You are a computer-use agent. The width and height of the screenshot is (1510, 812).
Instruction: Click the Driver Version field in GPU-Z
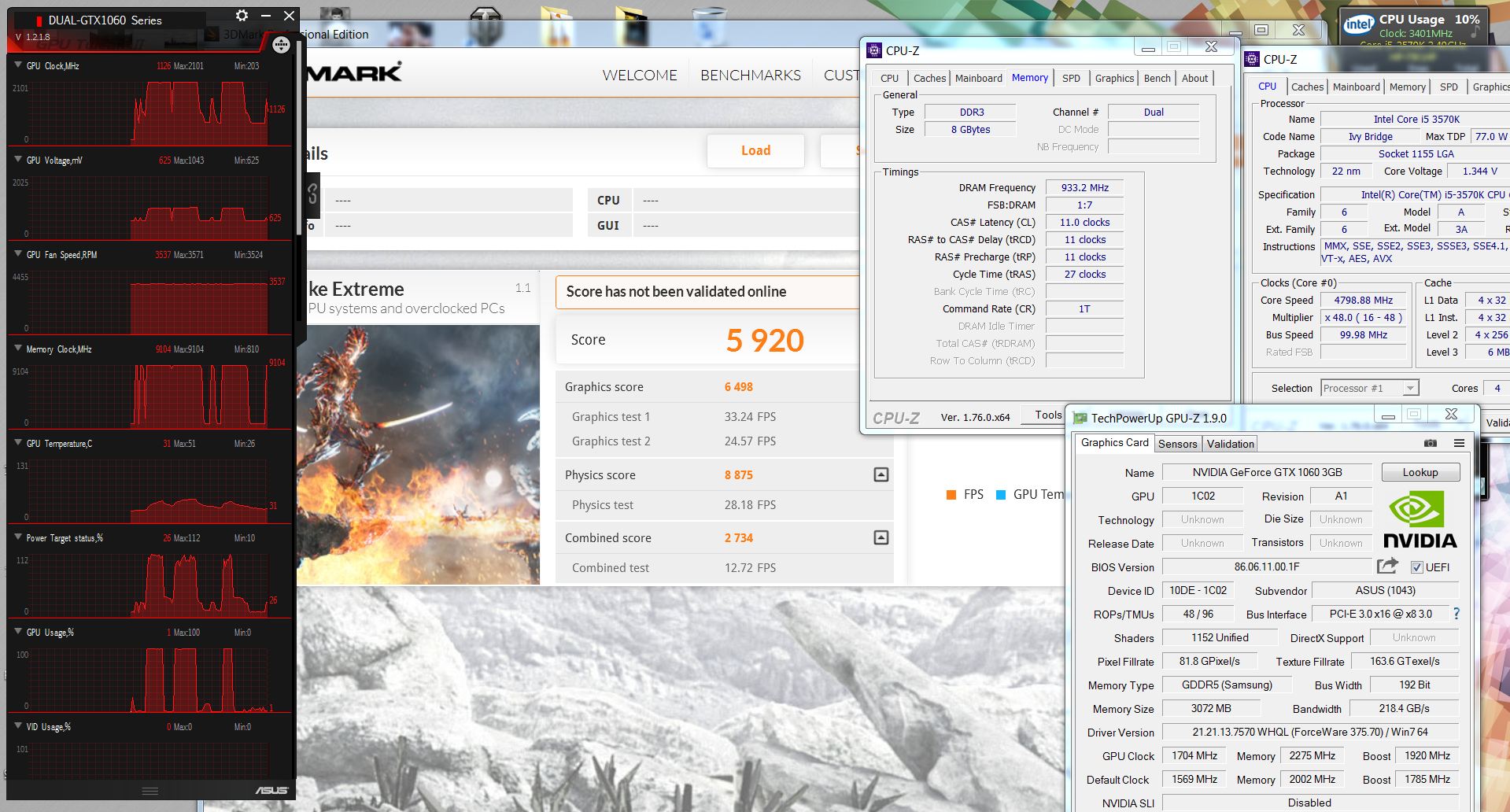1310,732
